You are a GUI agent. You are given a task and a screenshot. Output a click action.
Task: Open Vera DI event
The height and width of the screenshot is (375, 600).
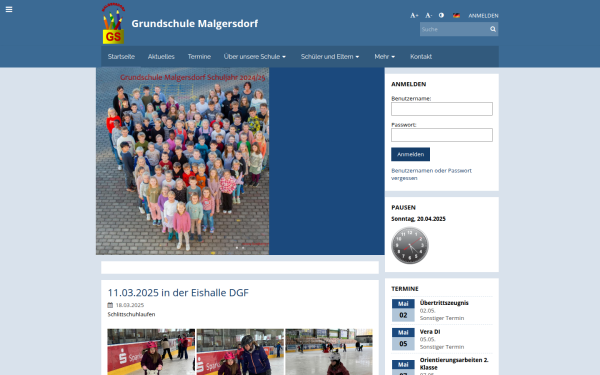[430, 332]
